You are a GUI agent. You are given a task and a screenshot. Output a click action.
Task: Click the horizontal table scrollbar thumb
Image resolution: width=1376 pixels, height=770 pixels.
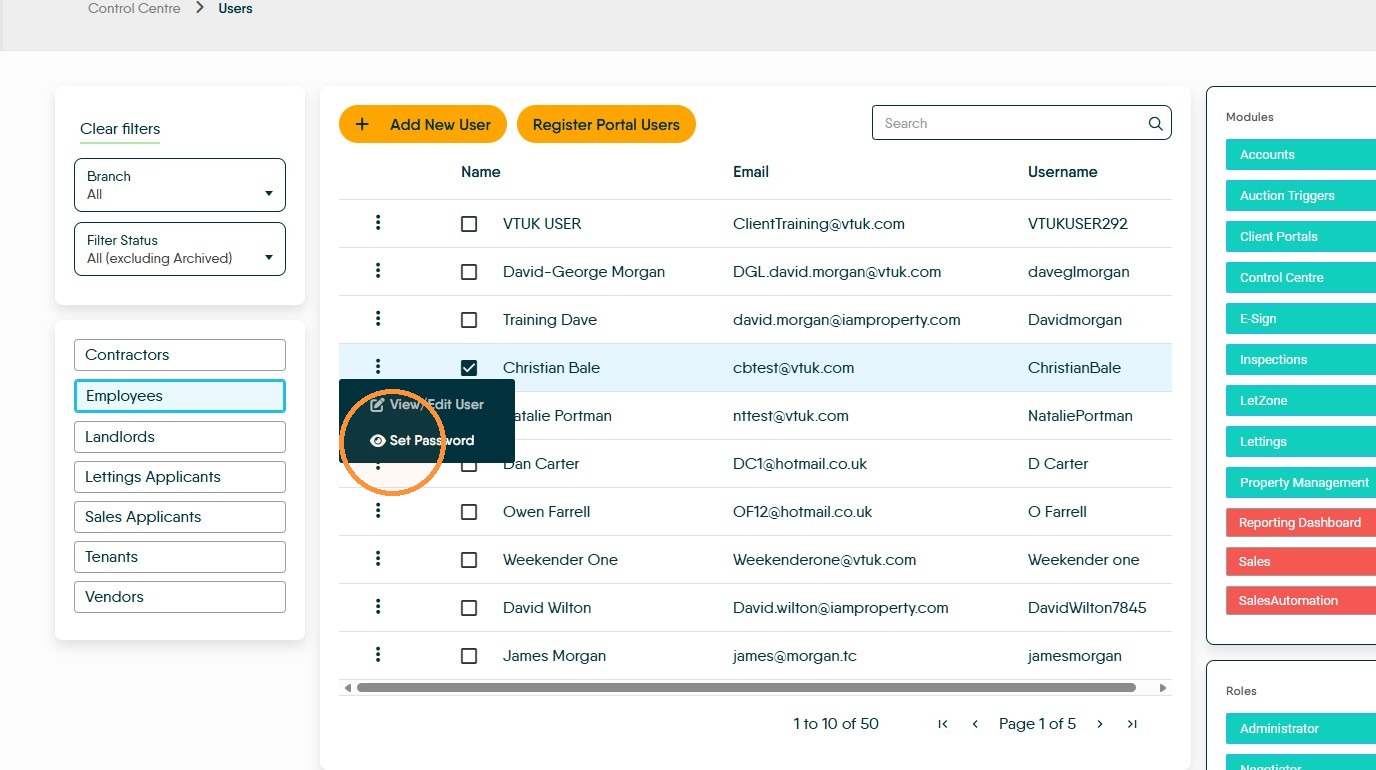[746, 688]
